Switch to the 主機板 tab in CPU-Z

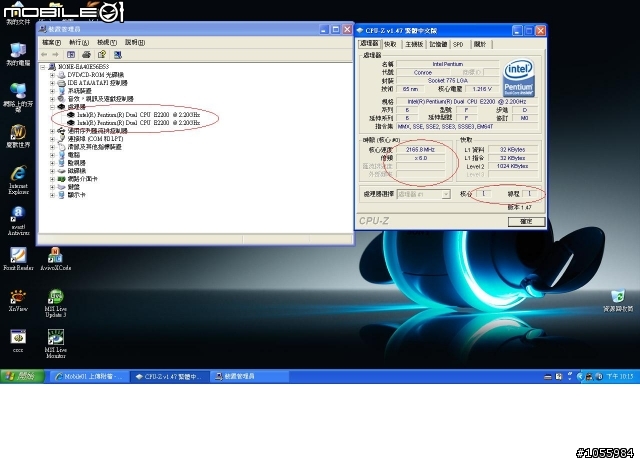[x=414, y=44]
